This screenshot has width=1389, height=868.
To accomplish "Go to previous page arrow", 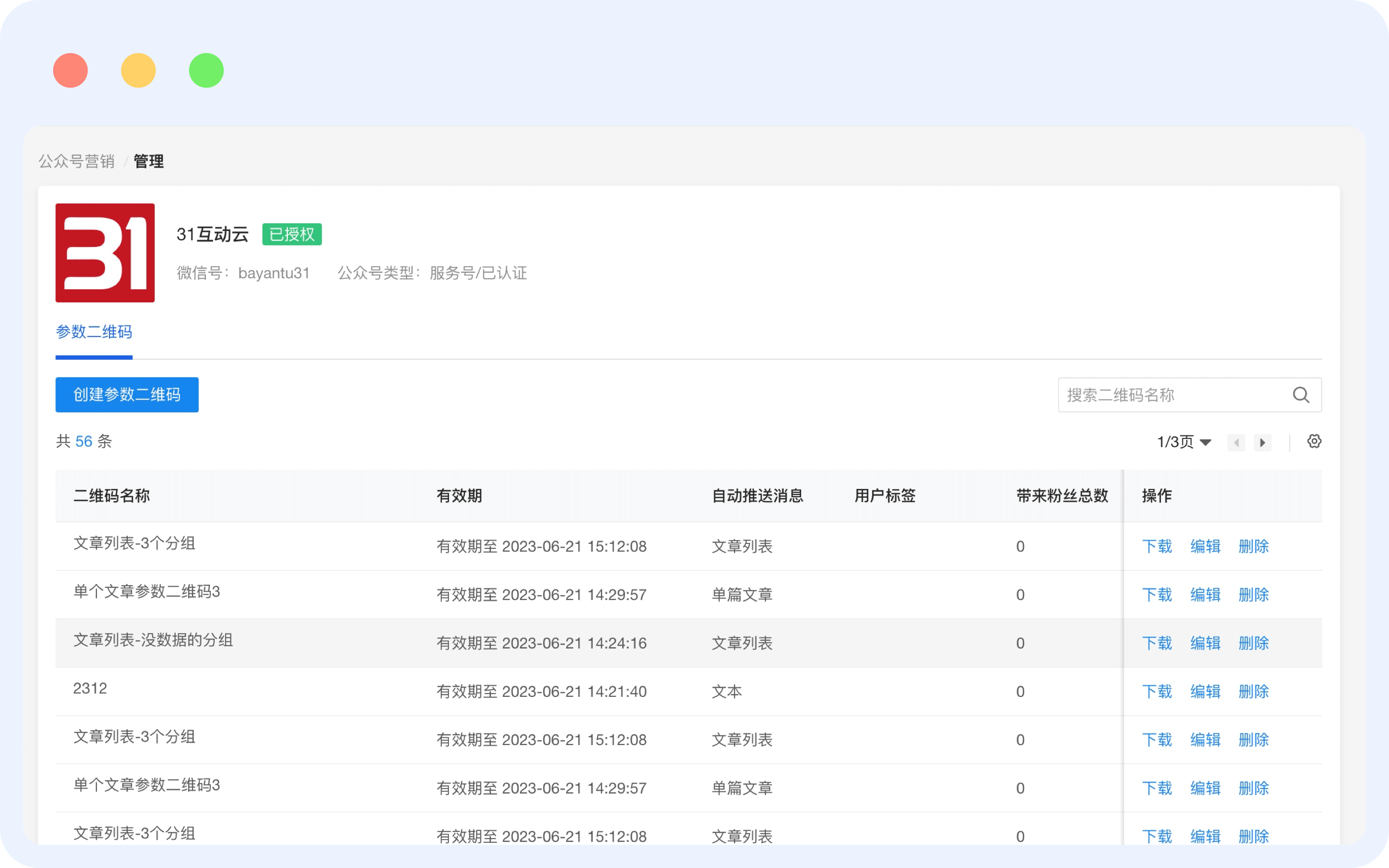I will pos(1236,443).
